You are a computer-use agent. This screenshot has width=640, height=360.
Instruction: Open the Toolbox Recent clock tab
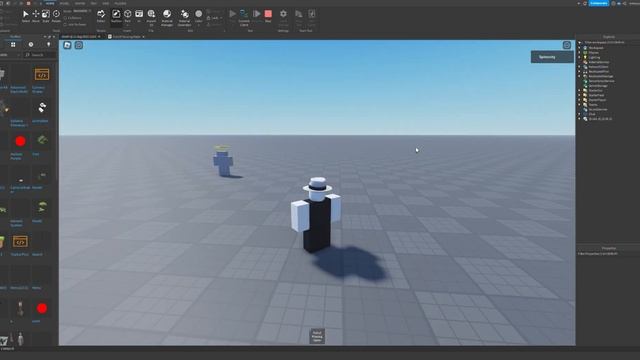(x=31, y=44)
